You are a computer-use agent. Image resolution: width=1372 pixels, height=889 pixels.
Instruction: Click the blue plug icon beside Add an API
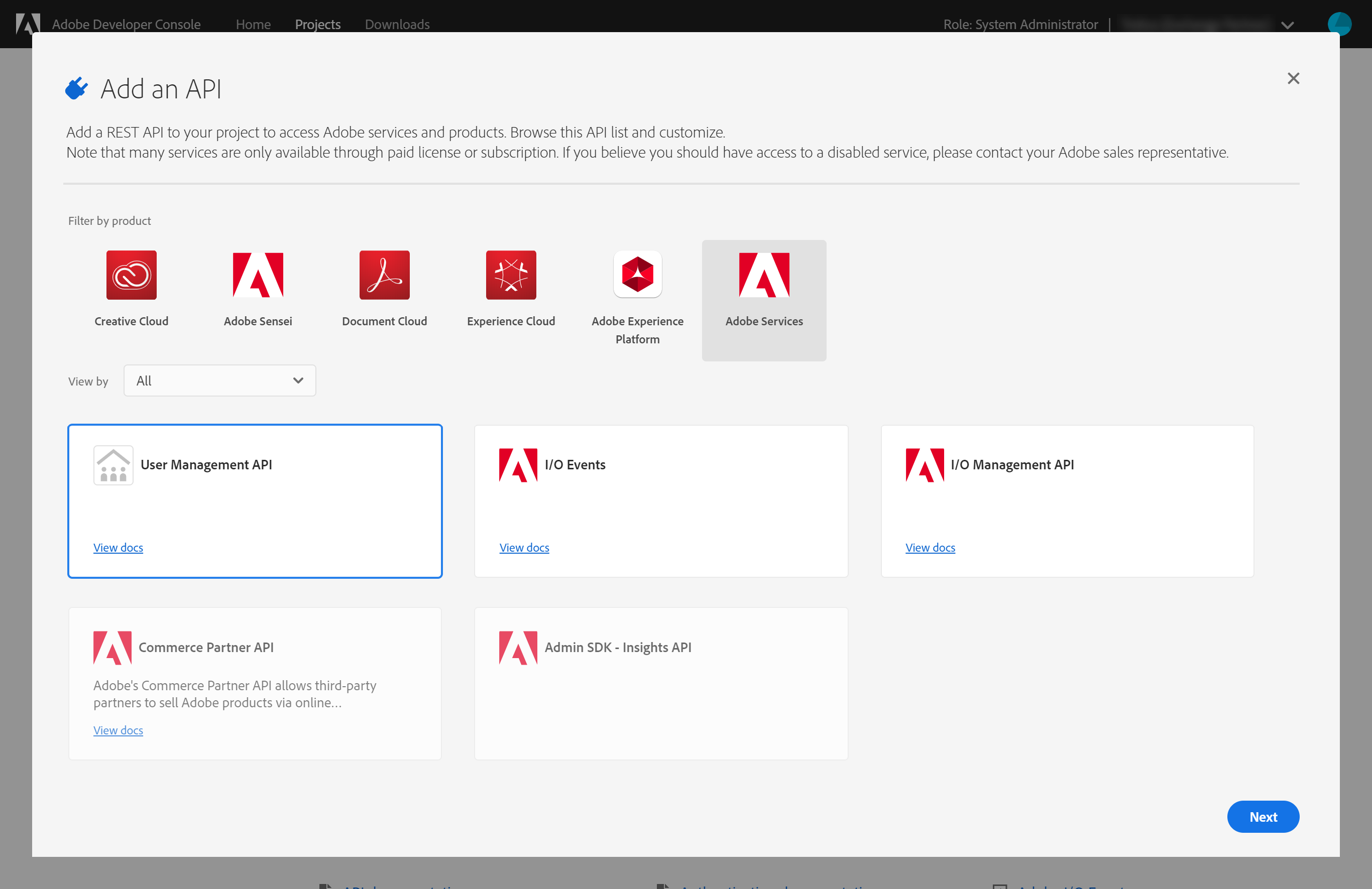(77, 89)
